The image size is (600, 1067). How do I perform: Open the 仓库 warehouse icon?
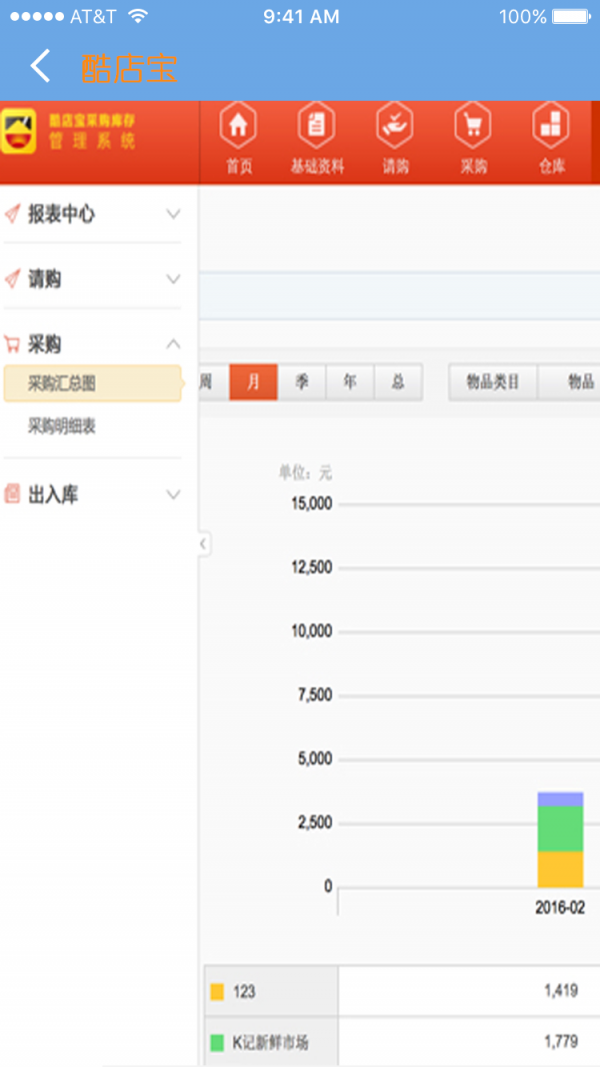click(x=552, y=127)
